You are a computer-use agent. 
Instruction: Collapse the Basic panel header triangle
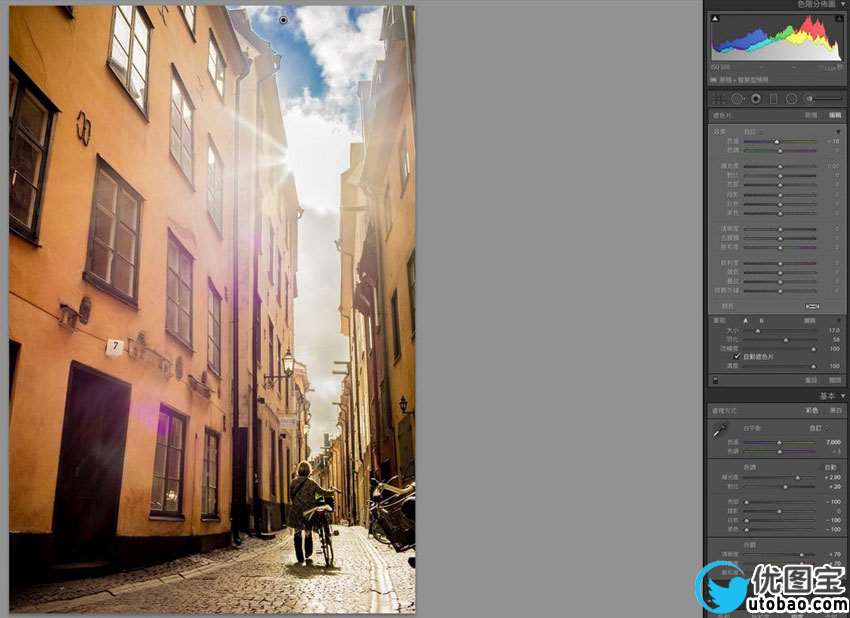(x=842, y=396)
